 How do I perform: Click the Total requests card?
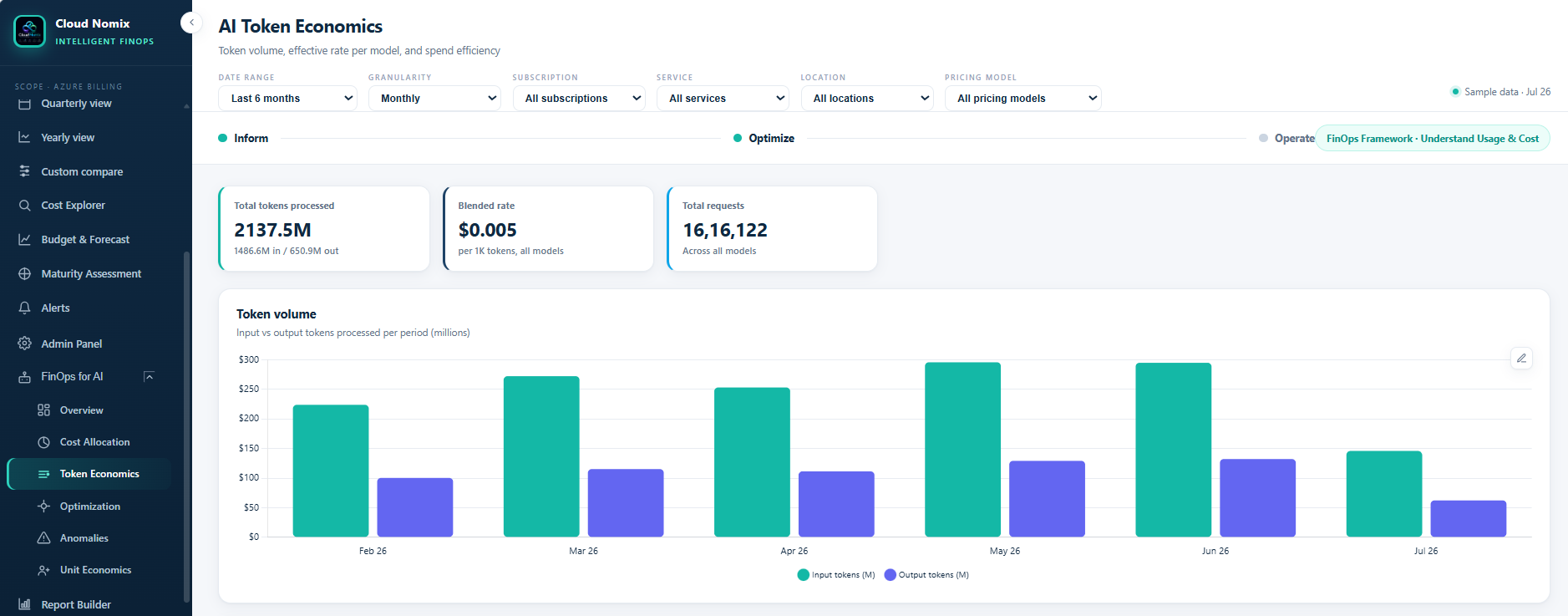pyautogui.click(x=772, y=228)
